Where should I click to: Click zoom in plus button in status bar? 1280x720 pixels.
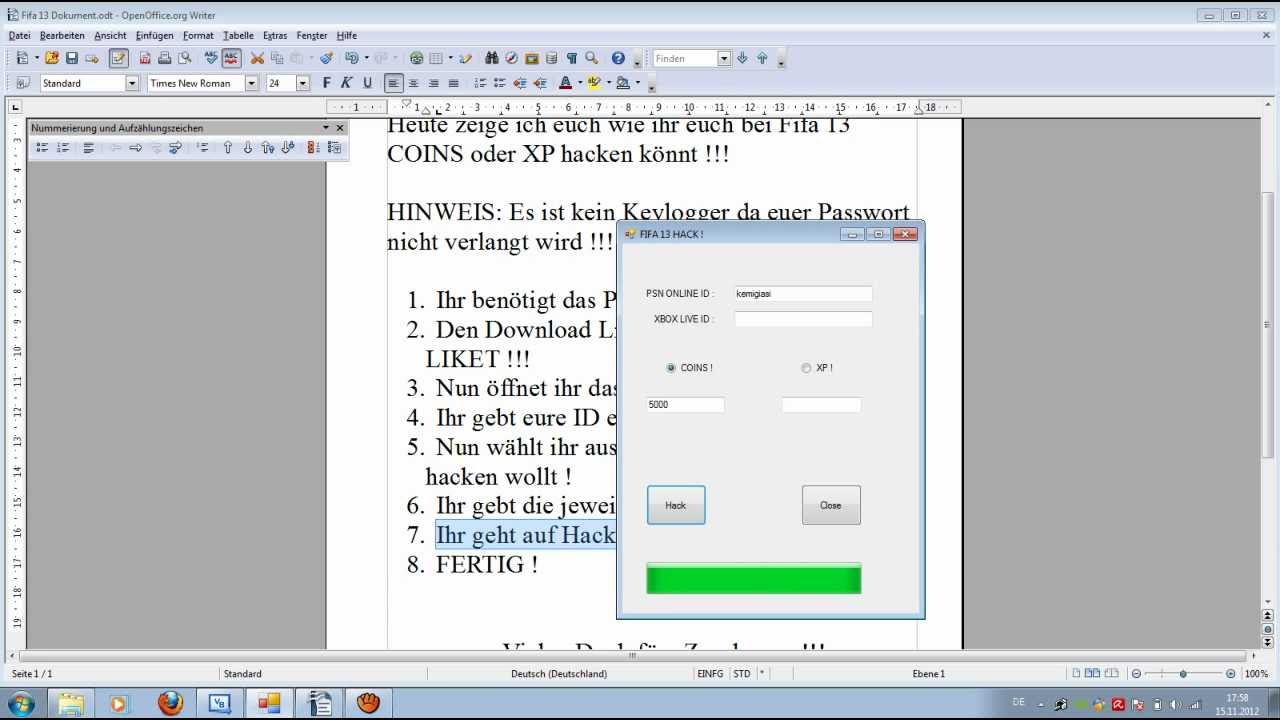tap(1231, 674)
